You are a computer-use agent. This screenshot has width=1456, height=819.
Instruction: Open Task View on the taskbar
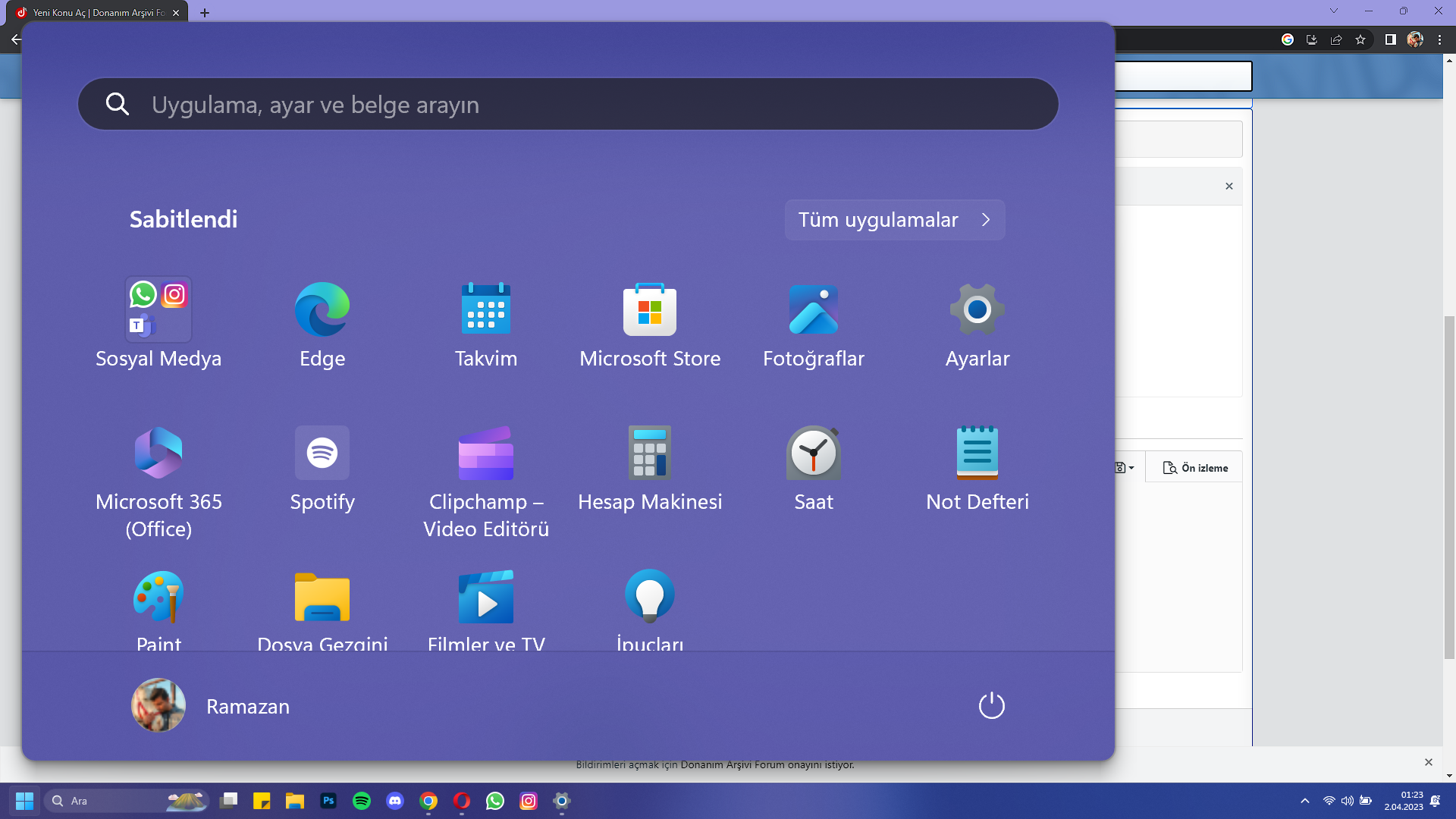228,801
